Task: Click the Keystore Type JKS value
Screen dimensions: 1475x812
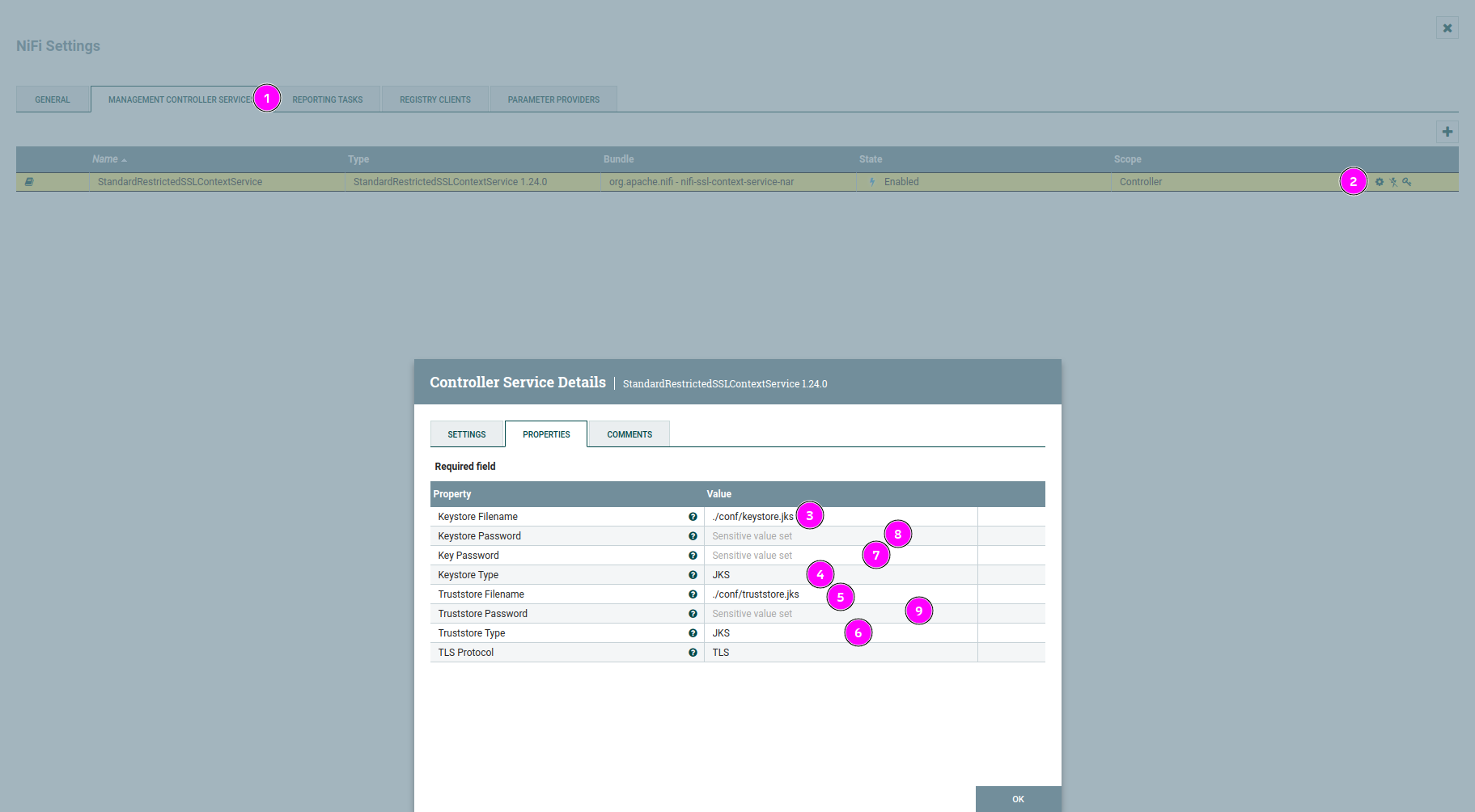Action: point(841,575)
